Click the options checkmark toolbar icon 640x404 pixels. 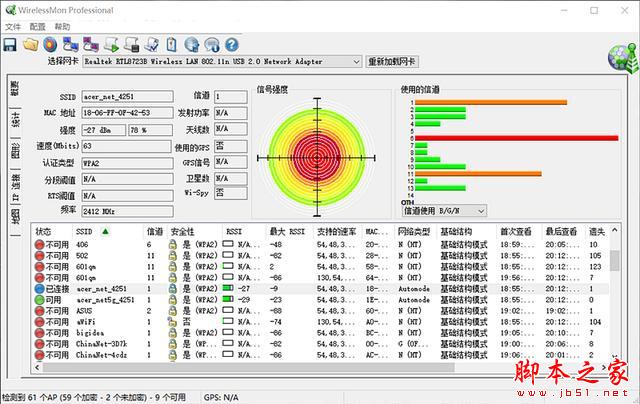pyautogui.click(x=152, y=44)
